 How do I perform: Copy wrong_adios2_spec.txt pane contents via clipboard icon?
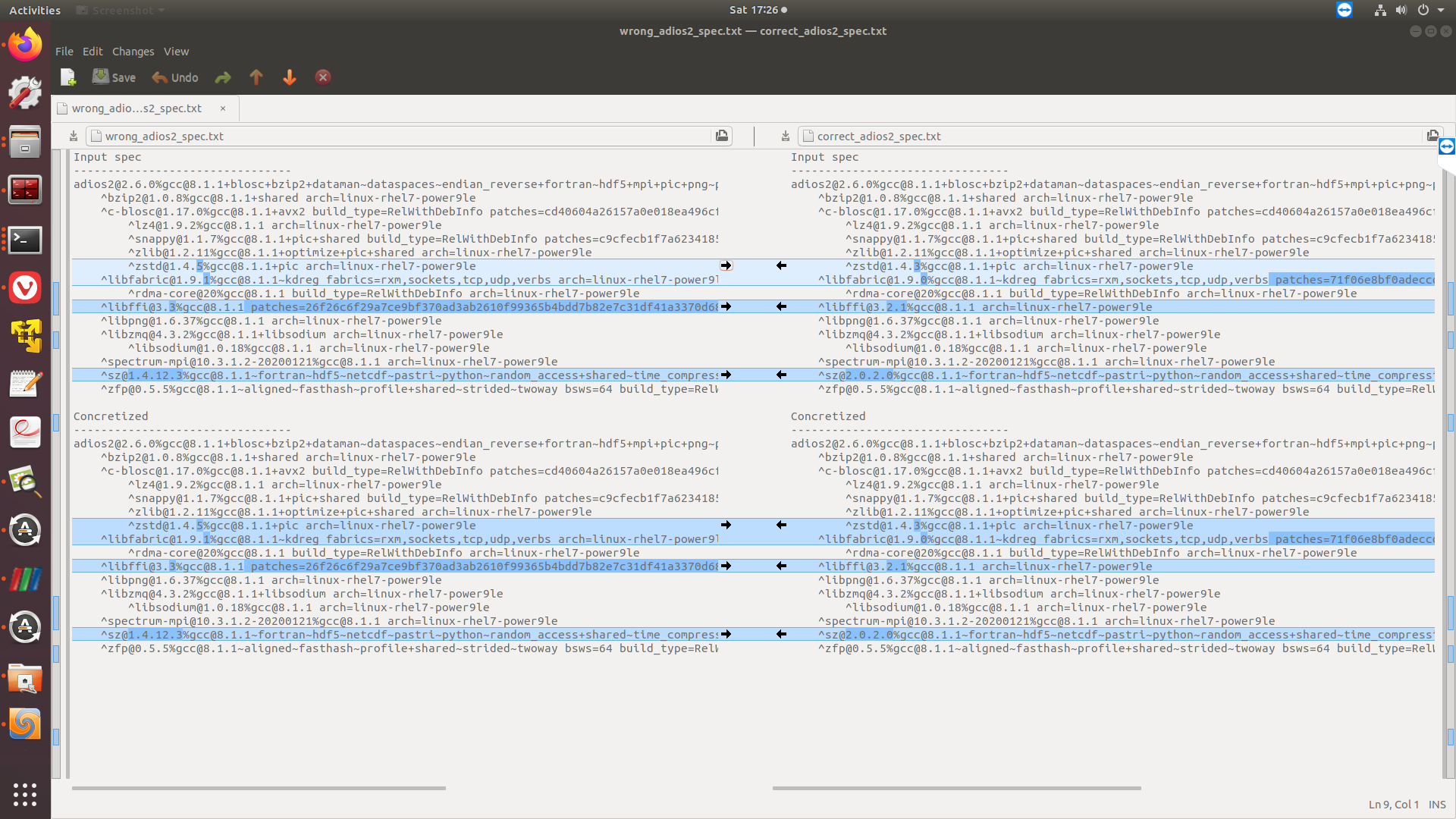tap(721, 136)
